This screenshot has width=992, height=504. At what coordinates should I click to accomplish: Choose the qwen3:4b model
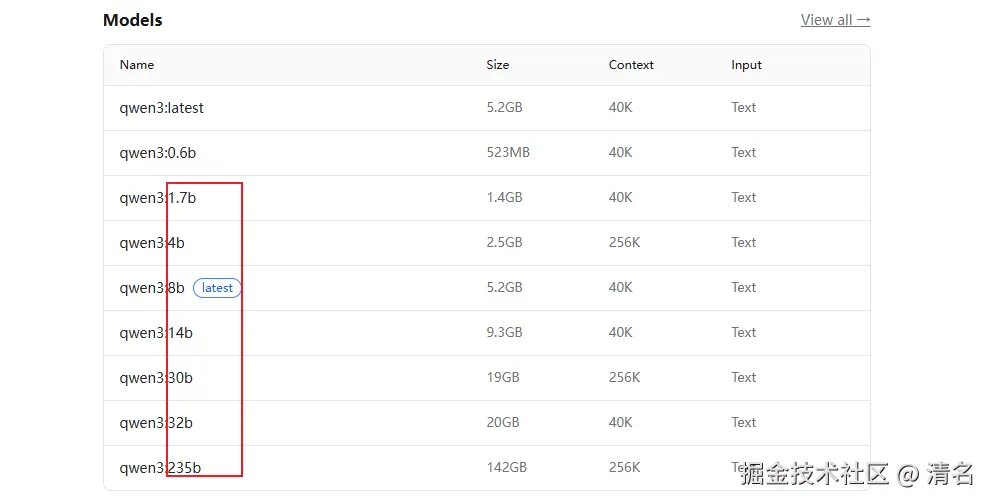152,243
